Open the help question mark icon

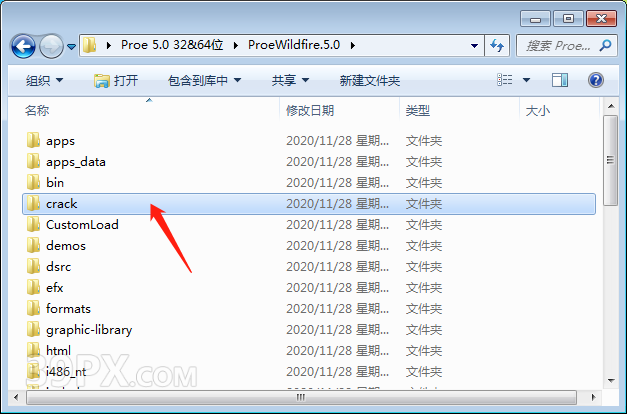tap(595, 80)
